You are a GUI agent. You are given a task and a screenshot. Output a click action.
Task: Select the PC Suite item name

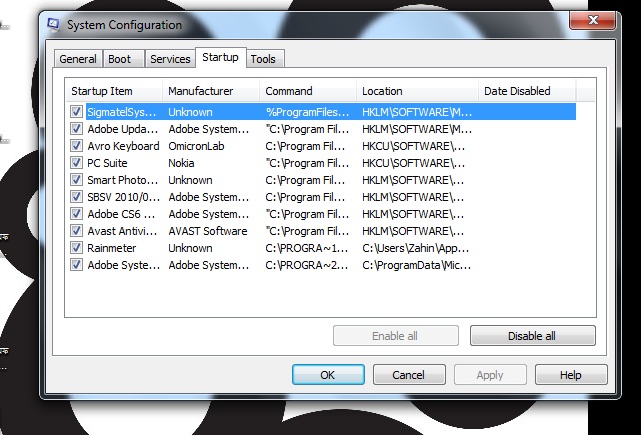107,163
